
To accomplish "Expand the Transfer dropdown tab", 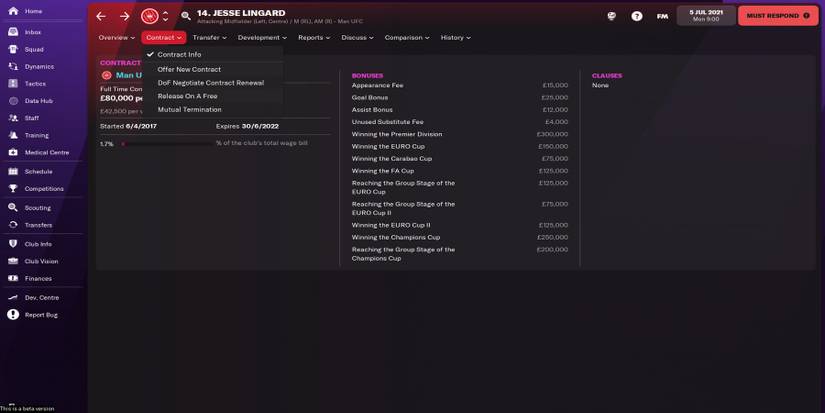I will click(209, 38).
